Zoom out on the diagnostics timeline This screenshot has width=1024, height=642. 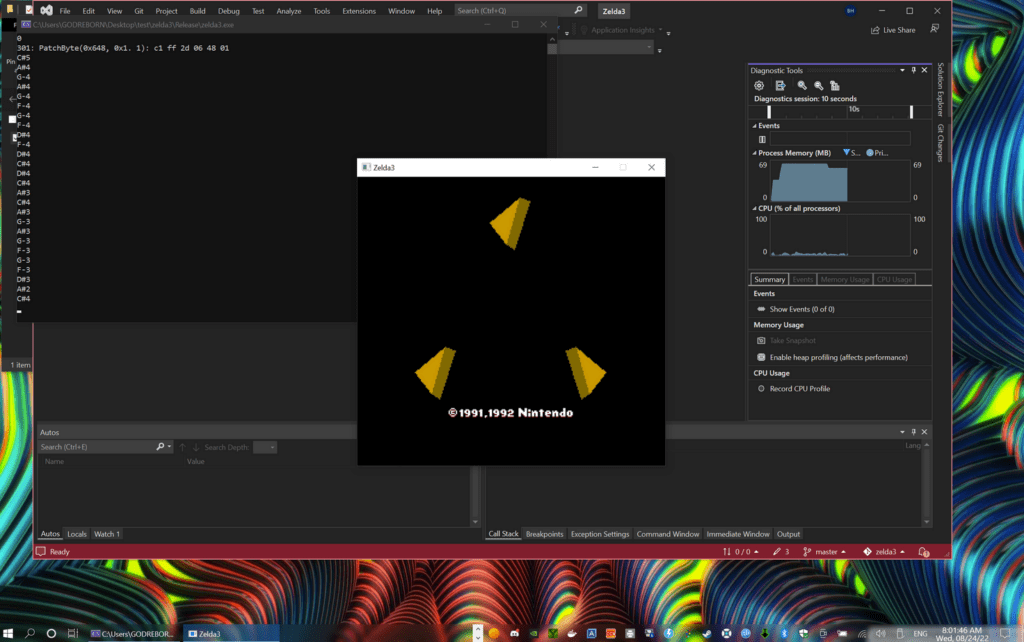click(818, 86)
